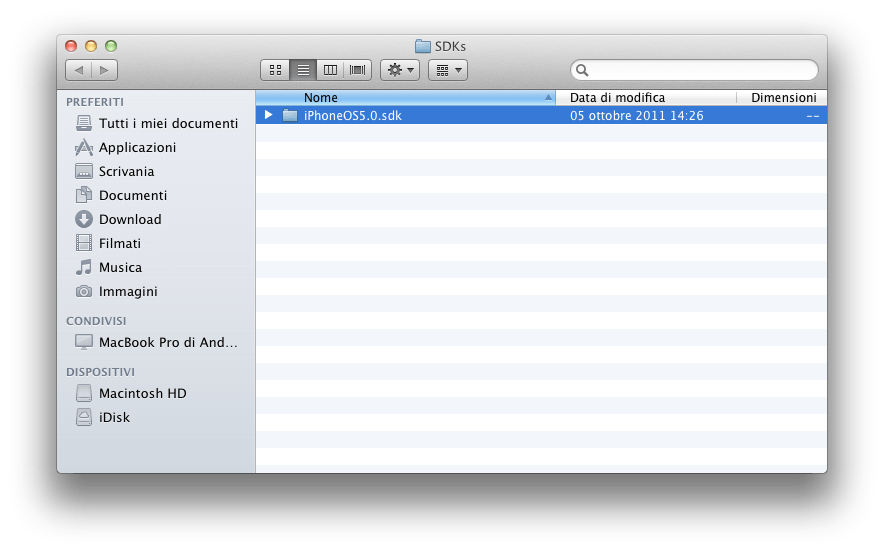Close the SDKs Finder window

click(x=71, y=46)
